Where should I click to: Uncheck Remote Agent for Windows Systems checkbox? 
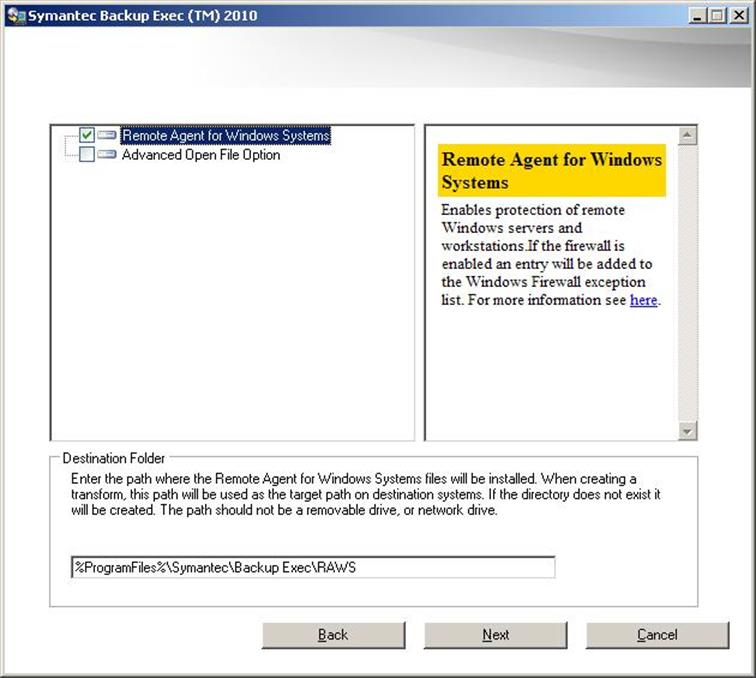[87, 135]
